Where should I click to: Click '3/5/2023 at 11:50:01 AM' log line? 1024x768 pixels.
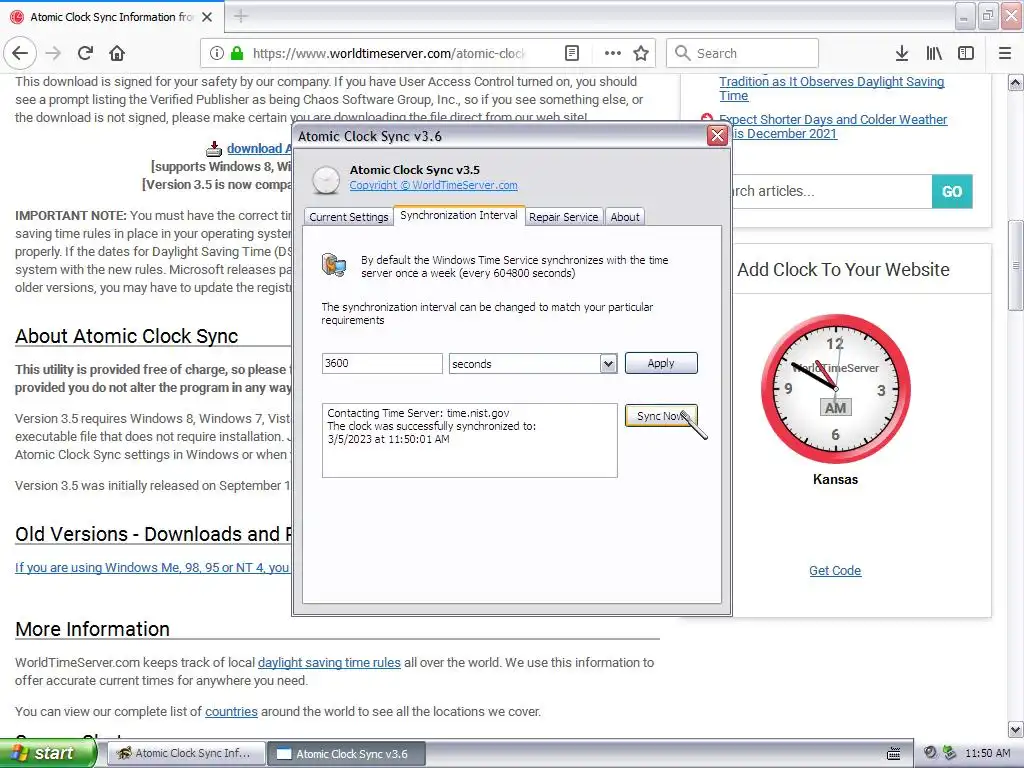click(388, 440)
